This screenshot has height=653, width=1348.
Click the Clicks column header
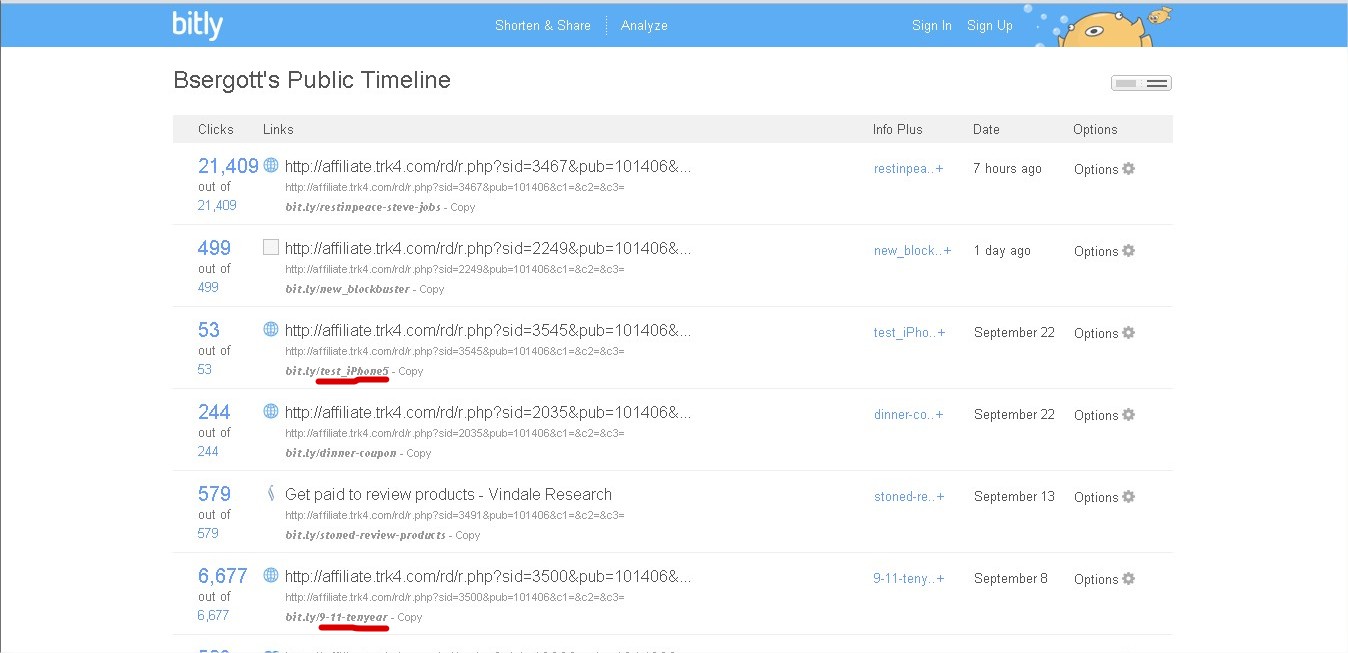(x=216, y=129)
